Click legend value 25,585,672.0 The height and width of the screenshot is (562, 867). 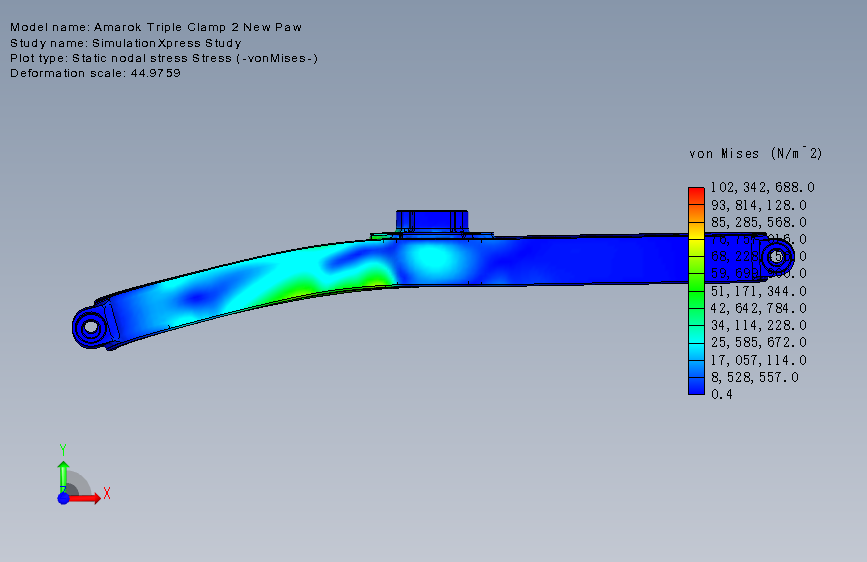click(x=759, y=342)
